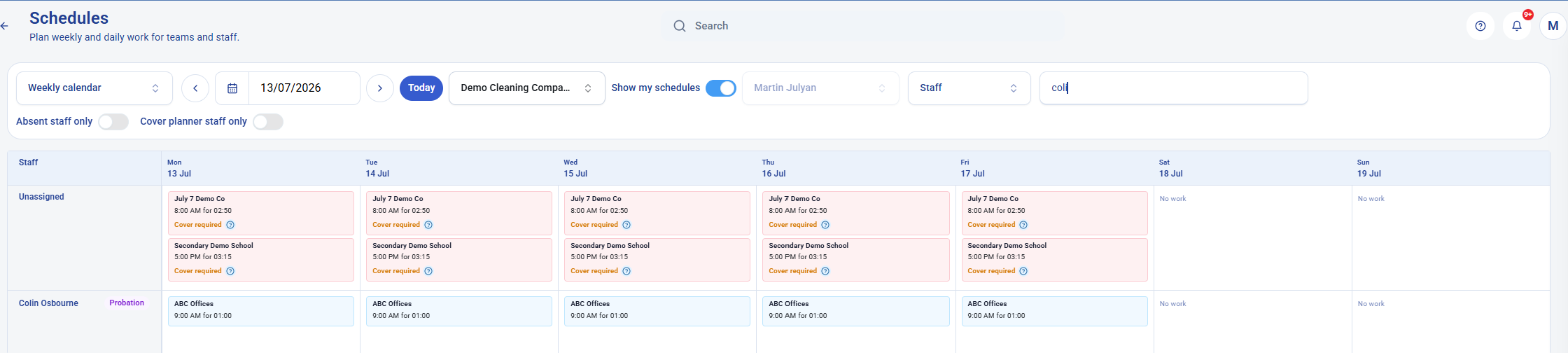Open the help question mark icon
1568x353 pixels.
(1480, 26)
